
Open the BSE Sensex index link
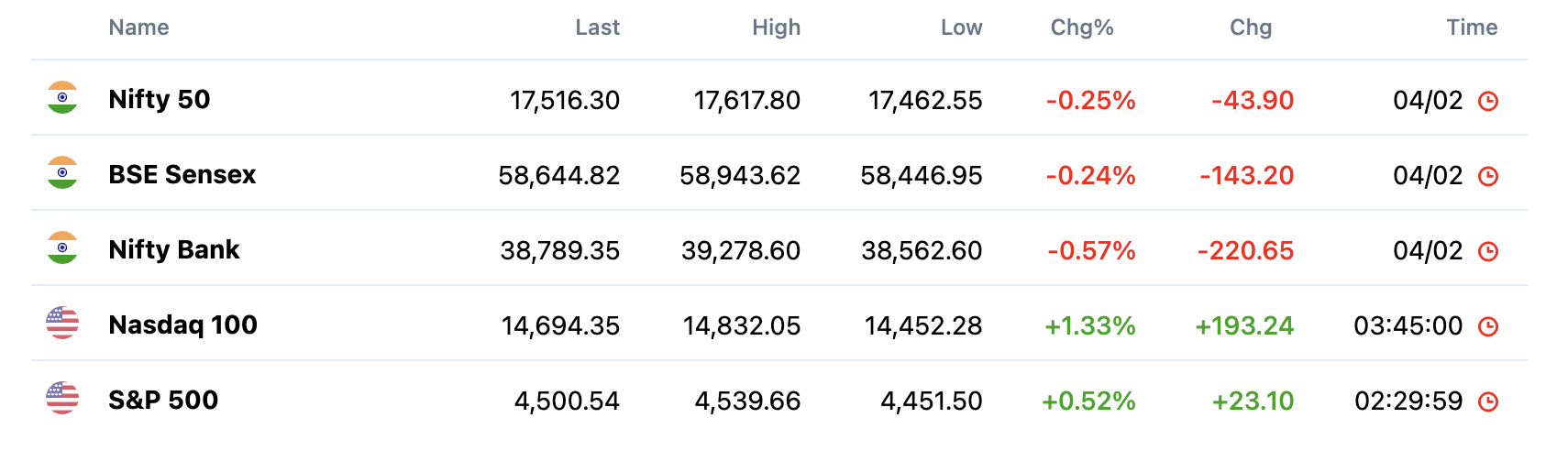pyautogui.click(x=182, y=174)
